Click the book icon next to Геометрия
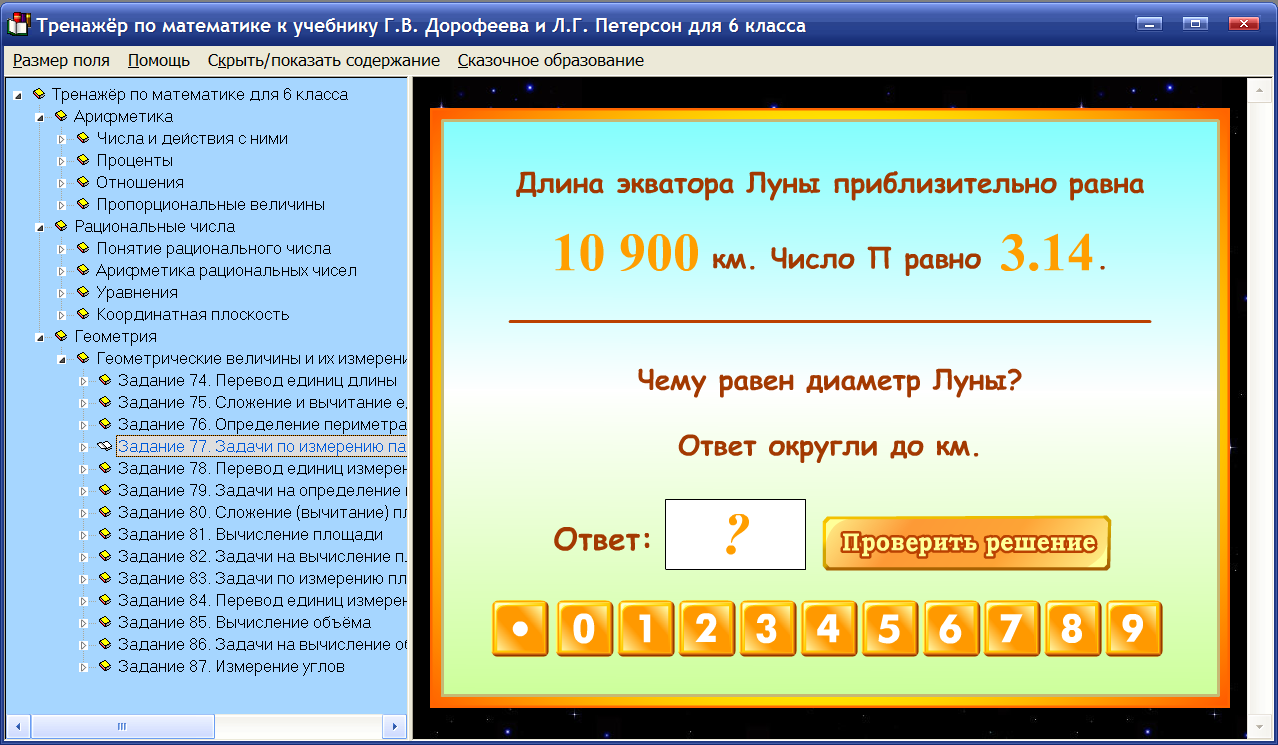1278x745 pixels. (x=62, y=336)
